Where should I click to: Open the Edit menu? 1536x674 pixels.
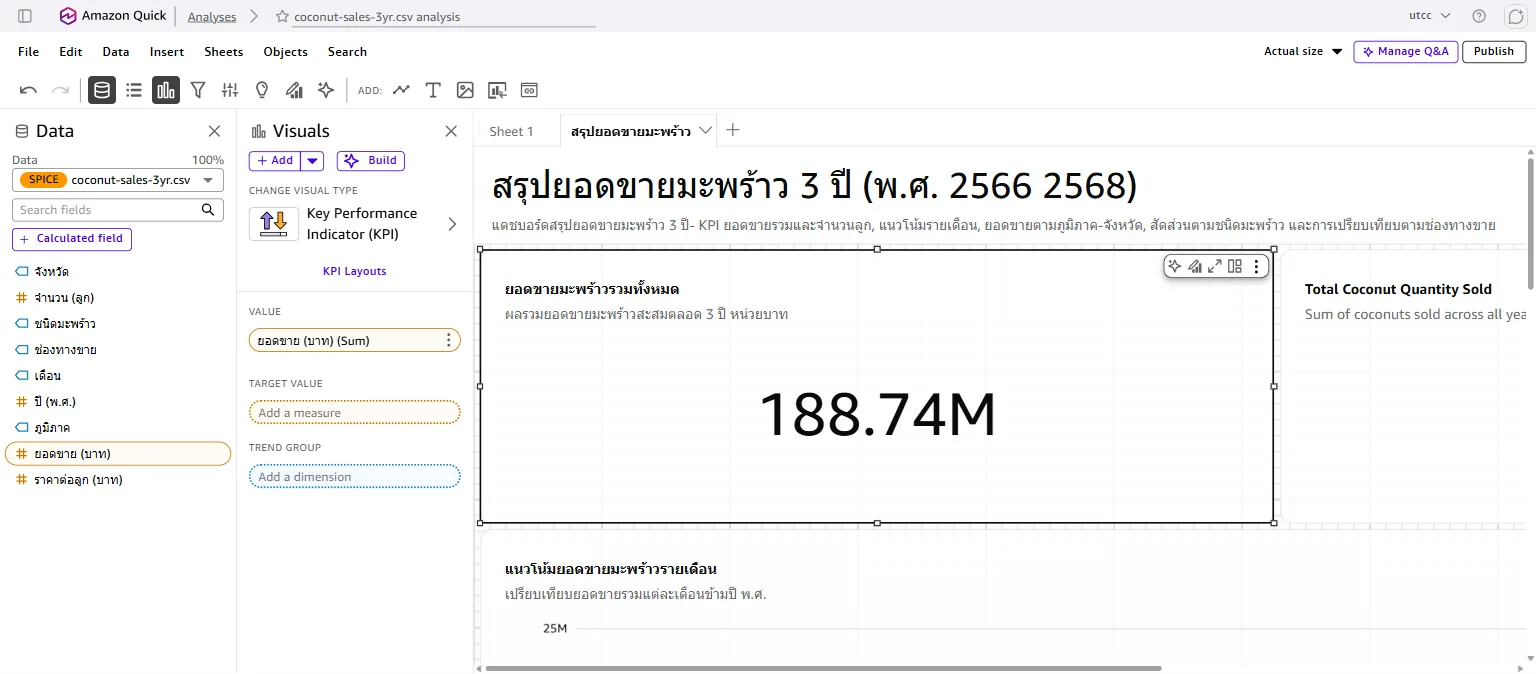(71, 52)
